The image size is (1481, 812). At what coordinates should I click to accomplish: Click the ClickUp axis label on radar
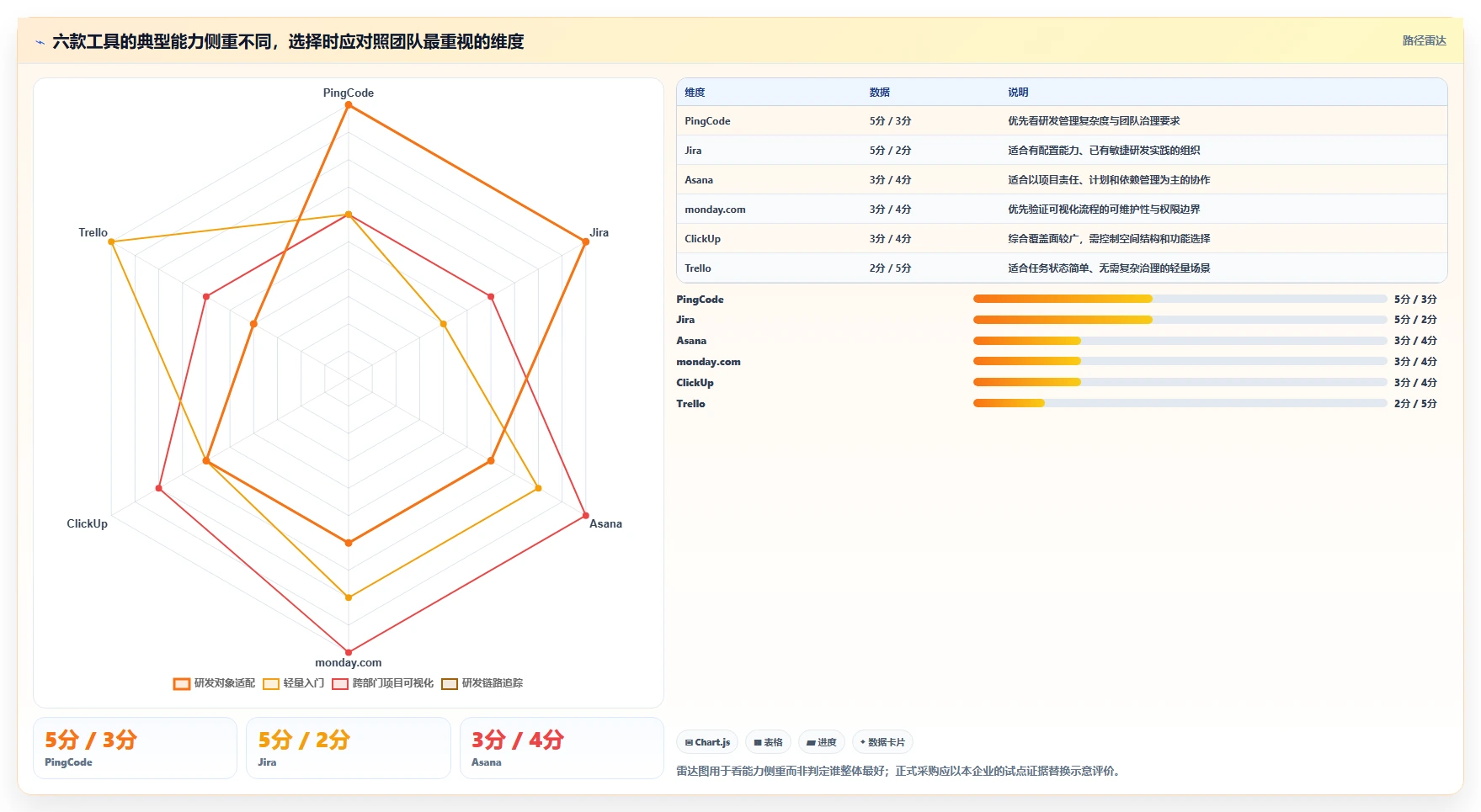pos(87,523)
